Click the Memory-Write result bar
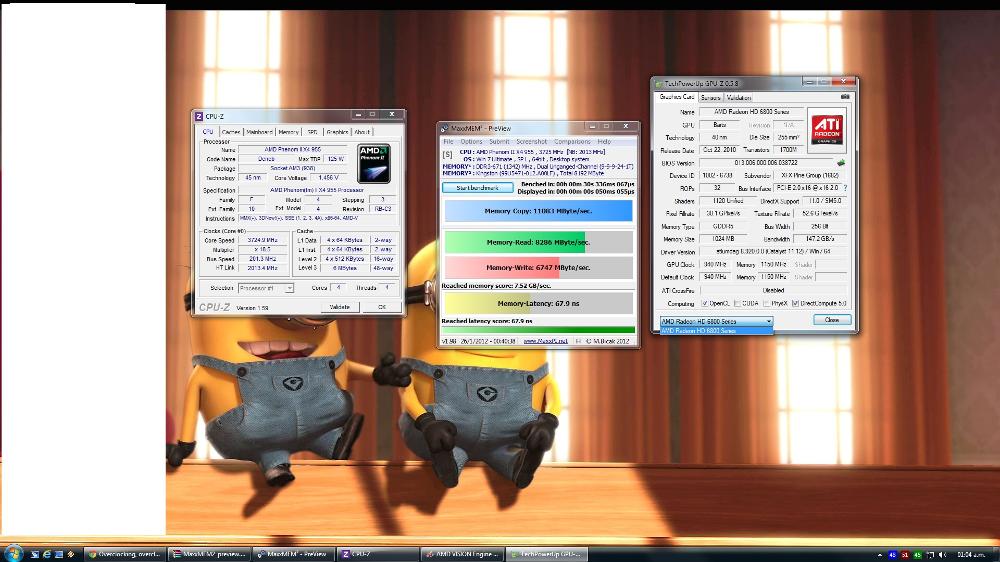1000x562 pixels. 538,268
